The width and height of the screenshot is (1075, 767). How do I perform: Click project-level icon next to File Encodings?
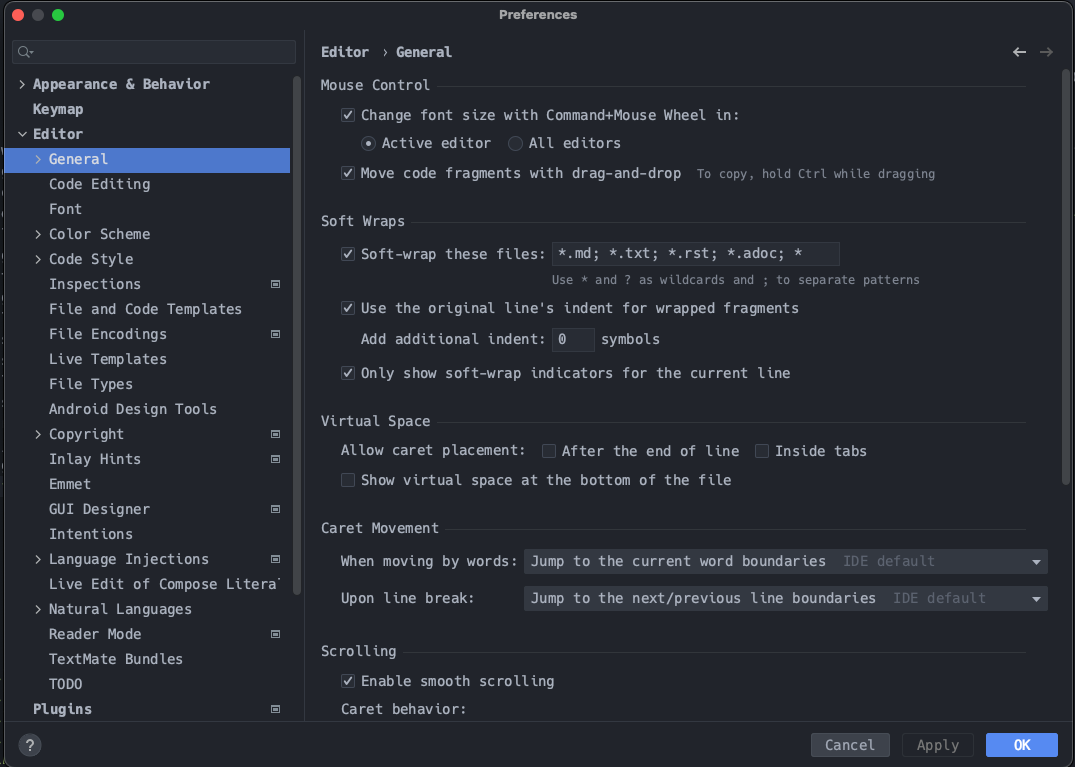point(276,334)
